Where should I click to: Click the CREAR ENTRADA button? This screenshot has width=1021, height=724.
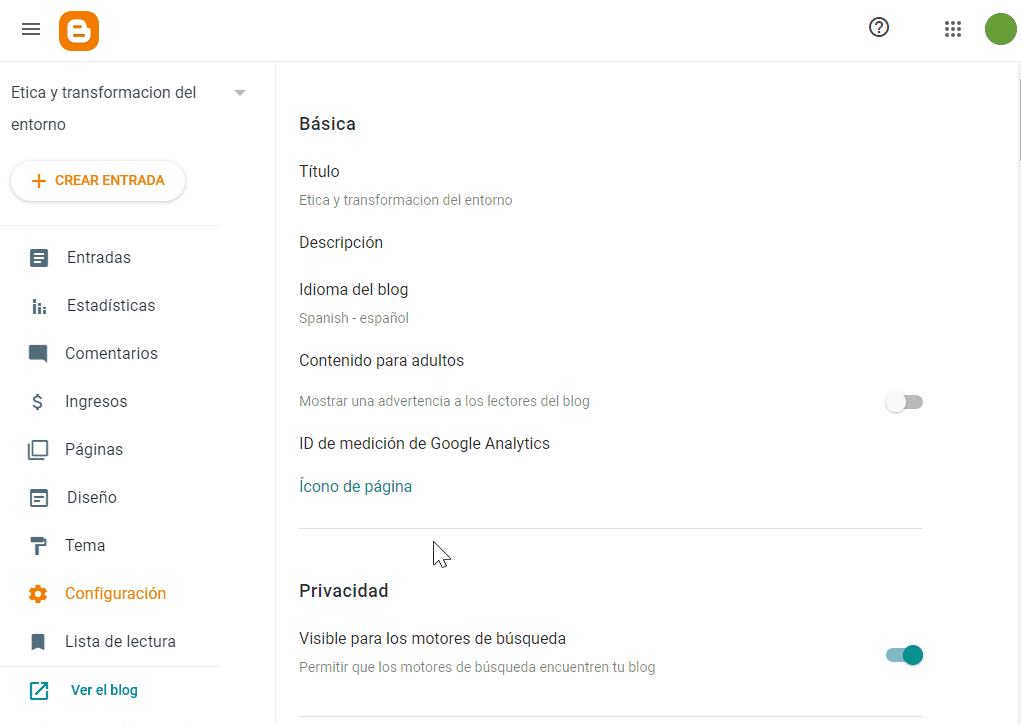[98, 181]
